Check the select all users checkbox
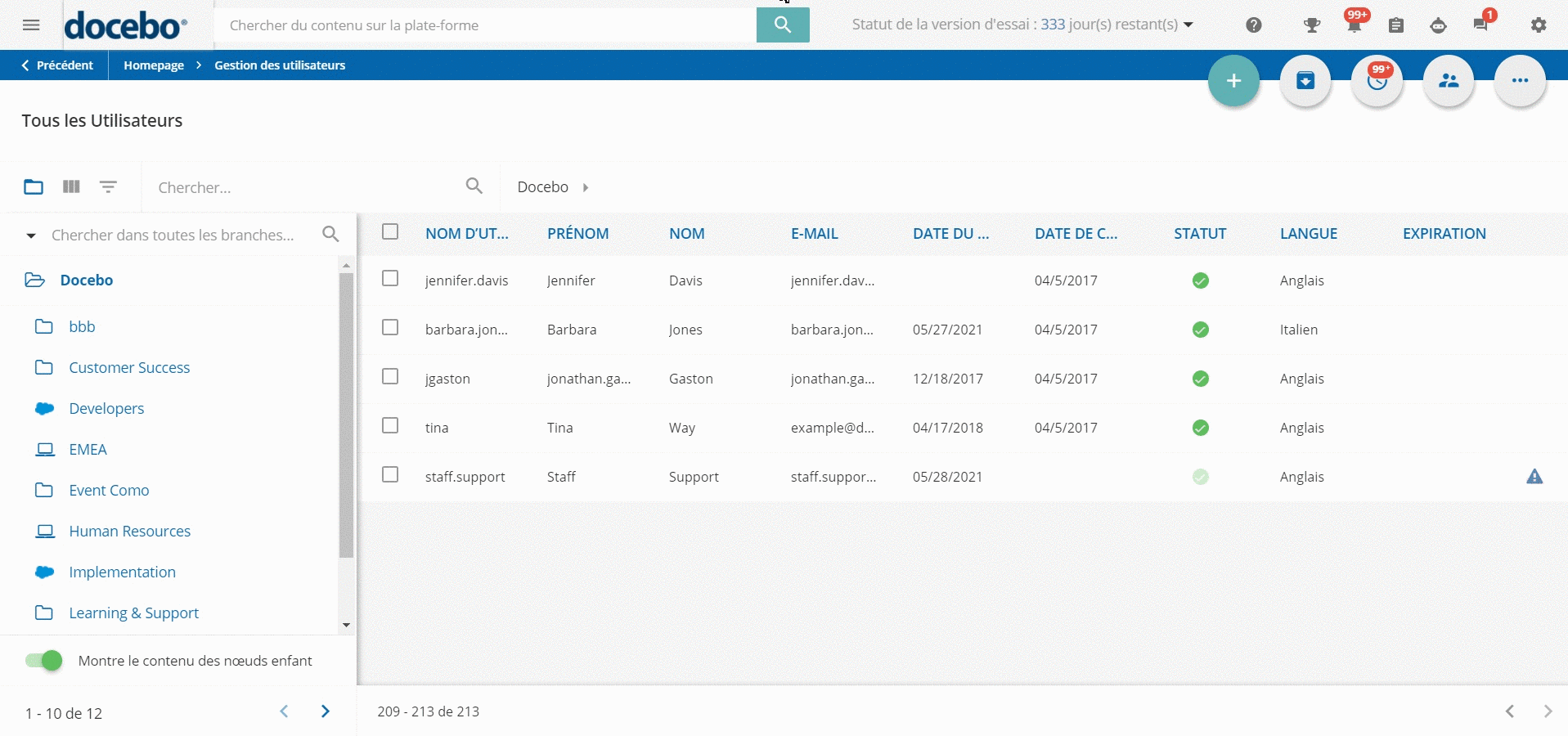Viewport: 1568px width, 736px height. 390,231
